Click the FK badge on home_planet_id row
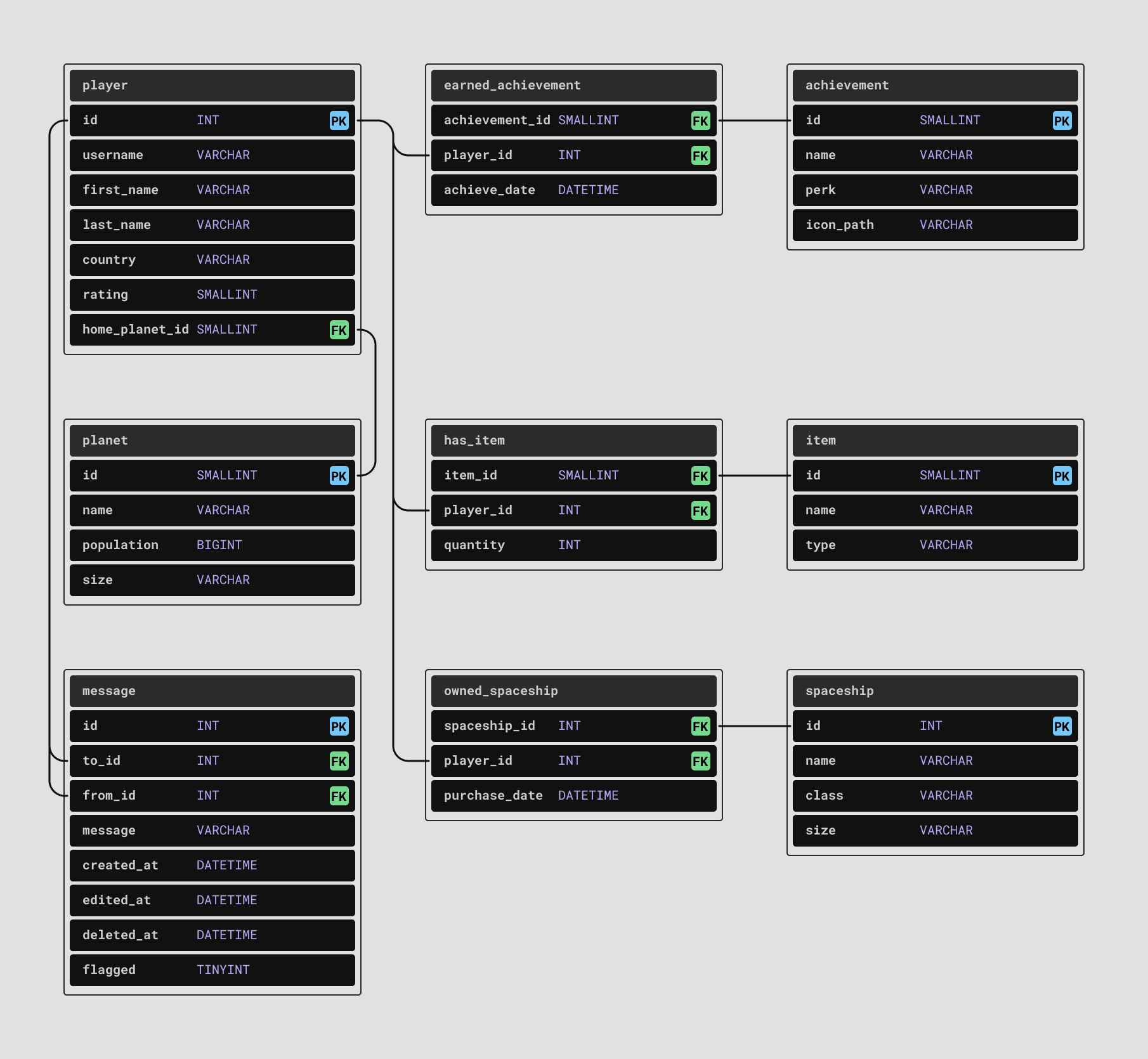This screenshot has width=1148, height=1059. point(339,330)
